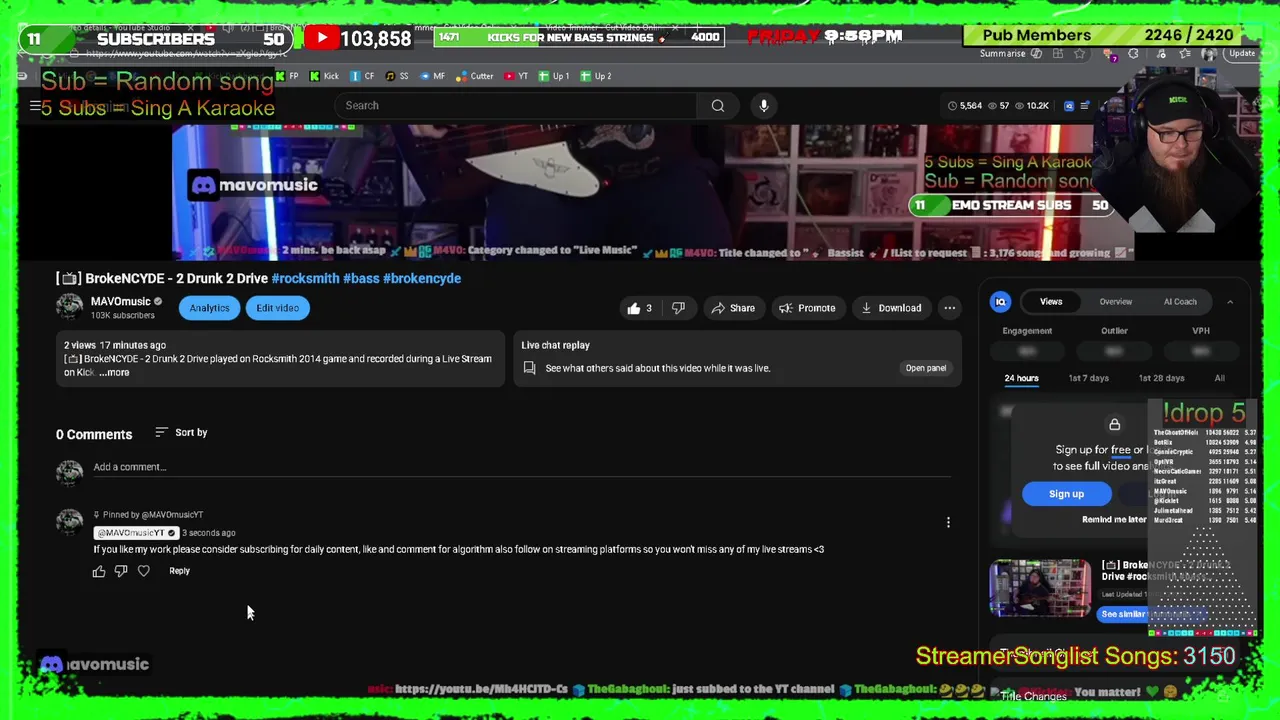1280x720 pixels.
Task: Focus the YouTube Search field
Action: [x=517, y=105]
